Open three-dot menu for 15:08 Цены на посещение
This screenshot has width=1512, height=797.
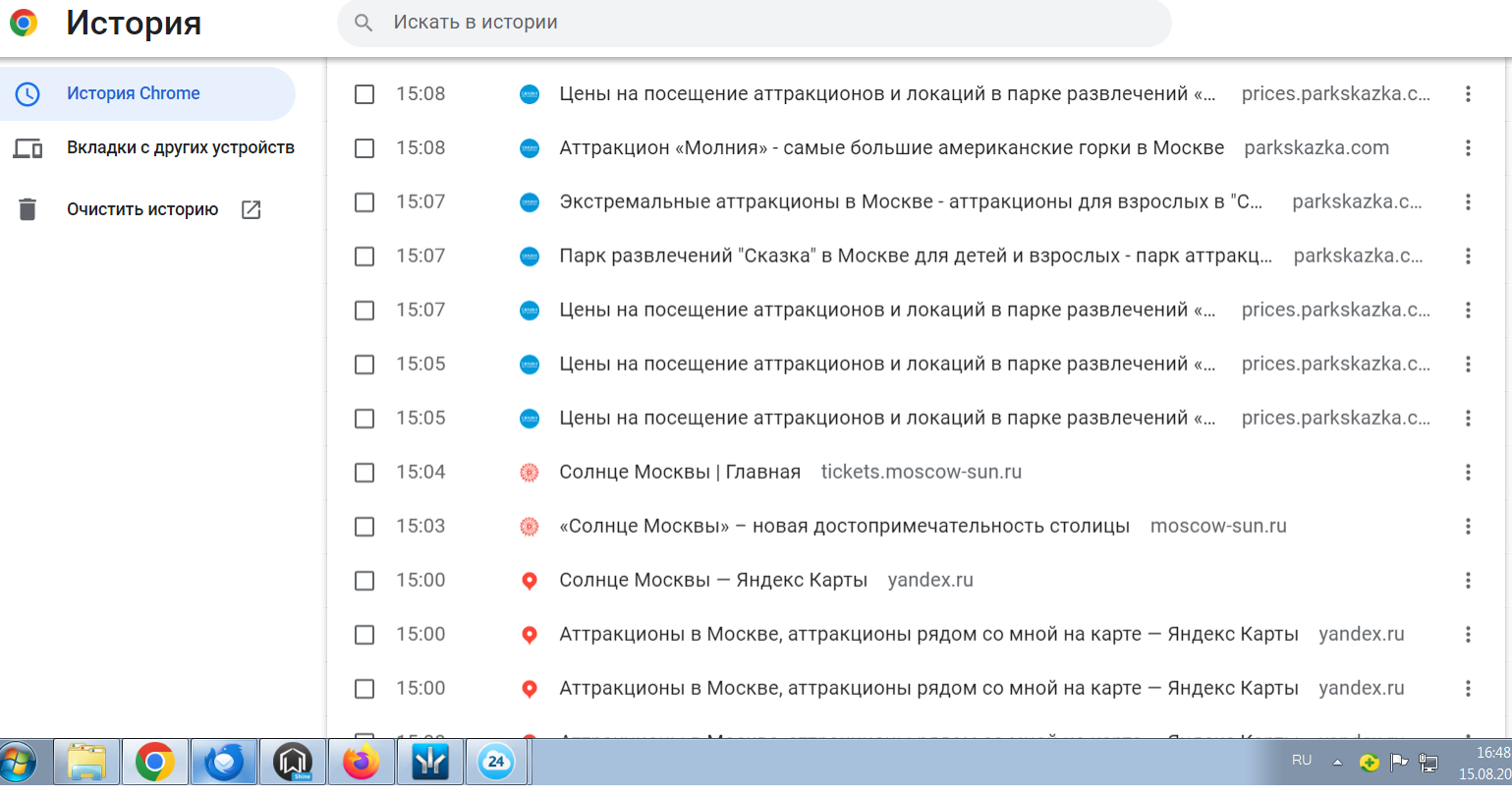pos(1468,94)
